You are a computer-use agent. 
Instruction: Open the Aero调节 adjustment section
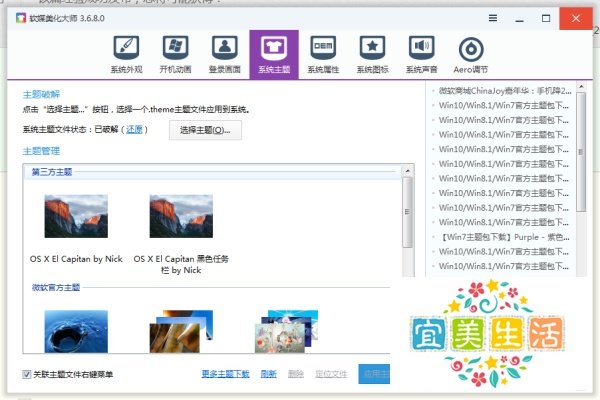[x=471, y=54]
